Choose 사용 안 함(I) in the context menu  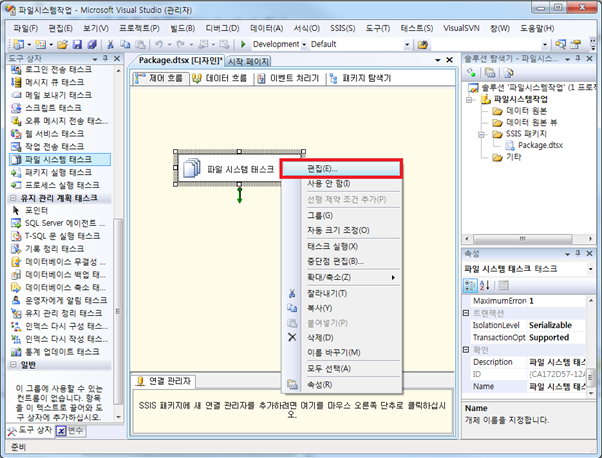tap(342, 184)
